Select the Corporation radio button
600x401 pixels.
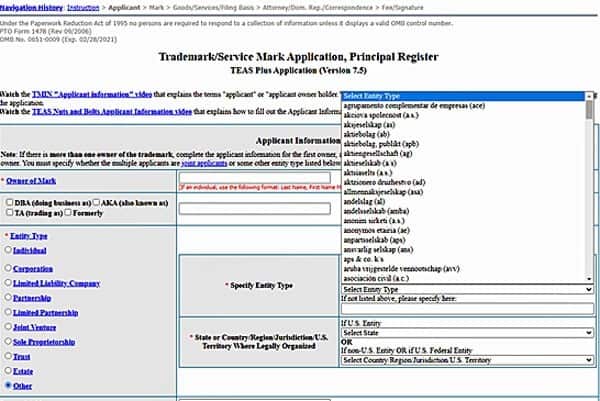click(8, 268)
